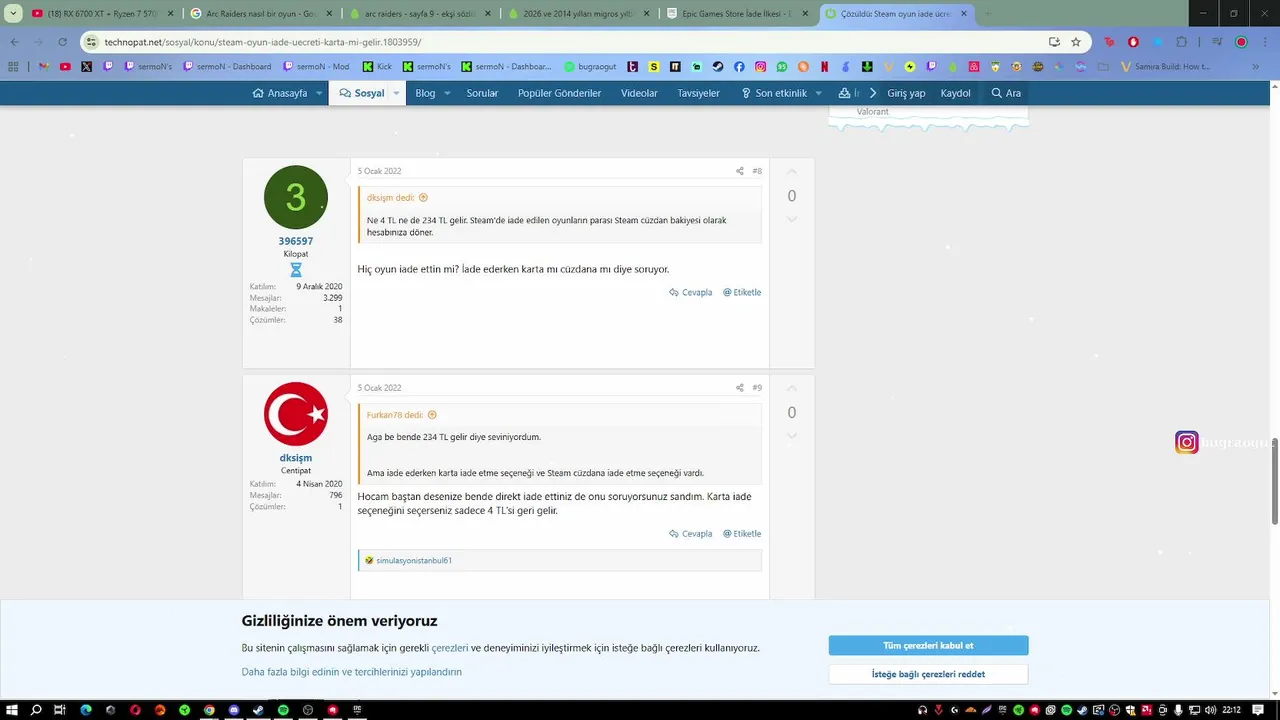The width and height of the screenshot is (1280, 720).
Task: Click Cevapla on post #8
Action: pyautogui.click(x=691, y=293)
